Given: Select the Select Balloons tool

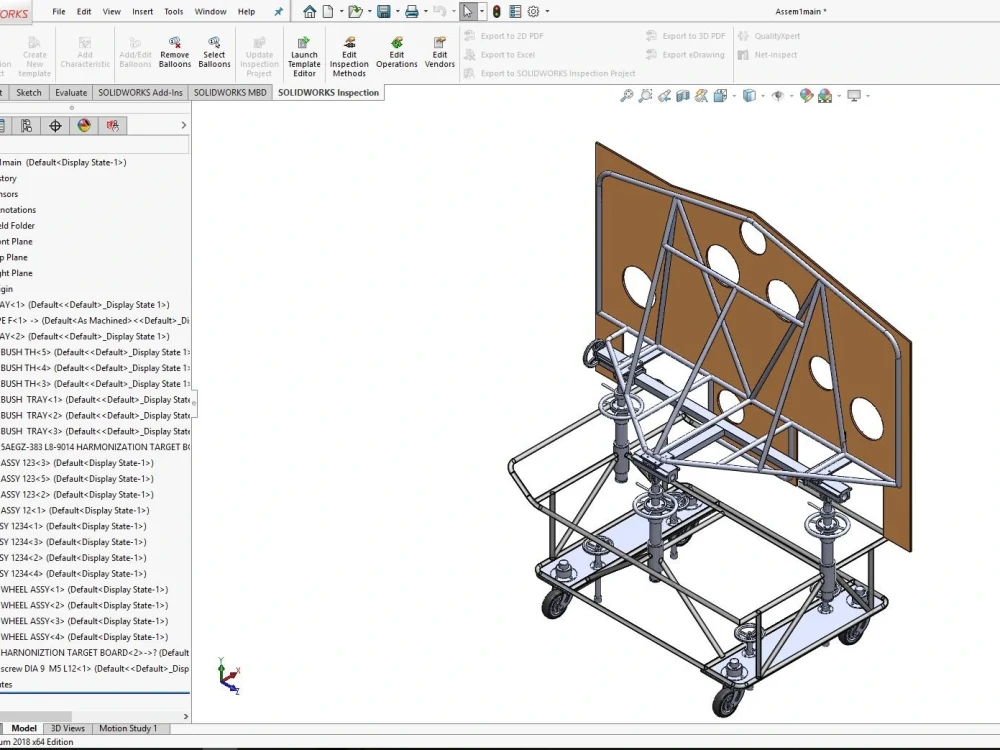Looking at the screenshot, I should [x=214, y=50].
